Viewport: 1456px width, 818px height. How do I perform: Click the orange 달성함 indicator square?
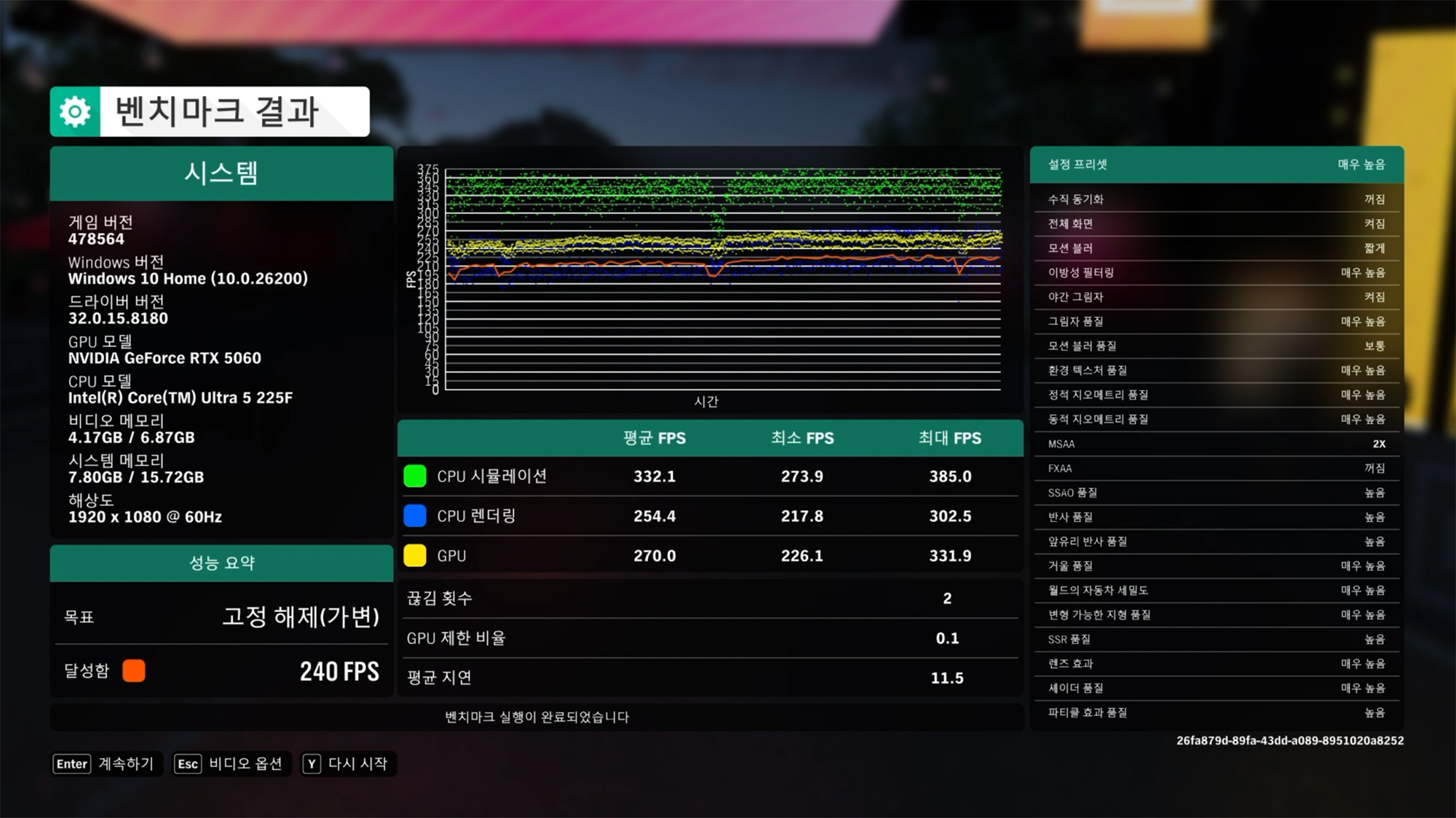click(x=134, y=670)
